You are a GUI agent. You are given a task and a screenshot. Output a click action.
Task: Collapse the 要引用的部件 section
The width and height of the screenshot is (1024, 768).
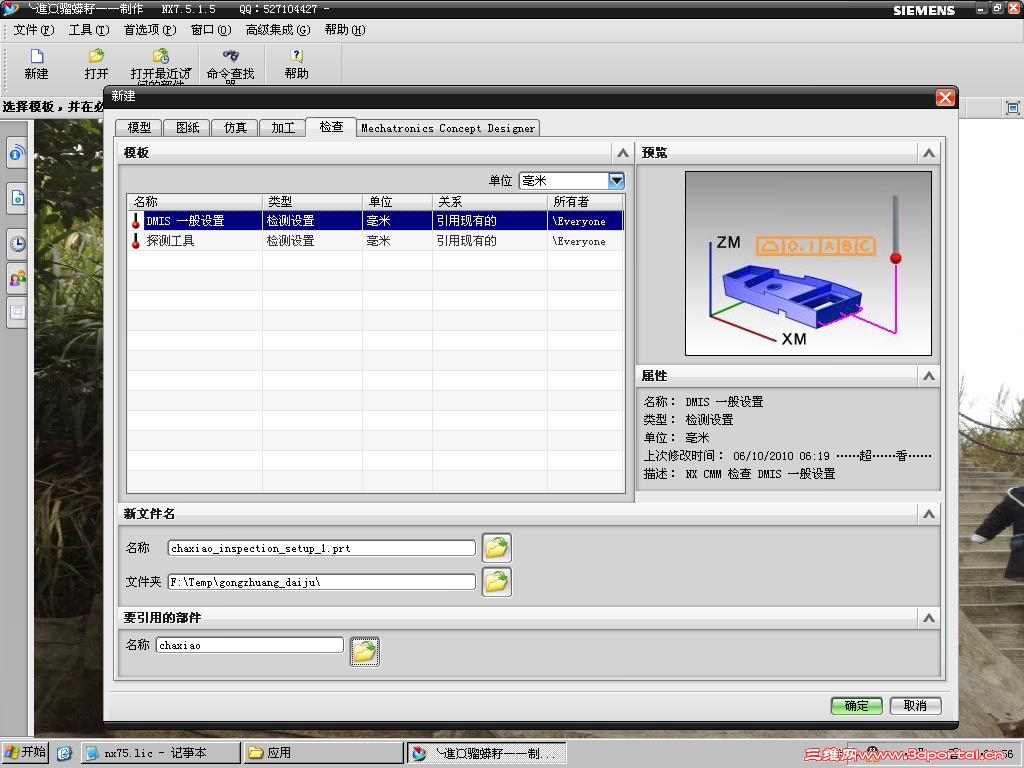929,618
